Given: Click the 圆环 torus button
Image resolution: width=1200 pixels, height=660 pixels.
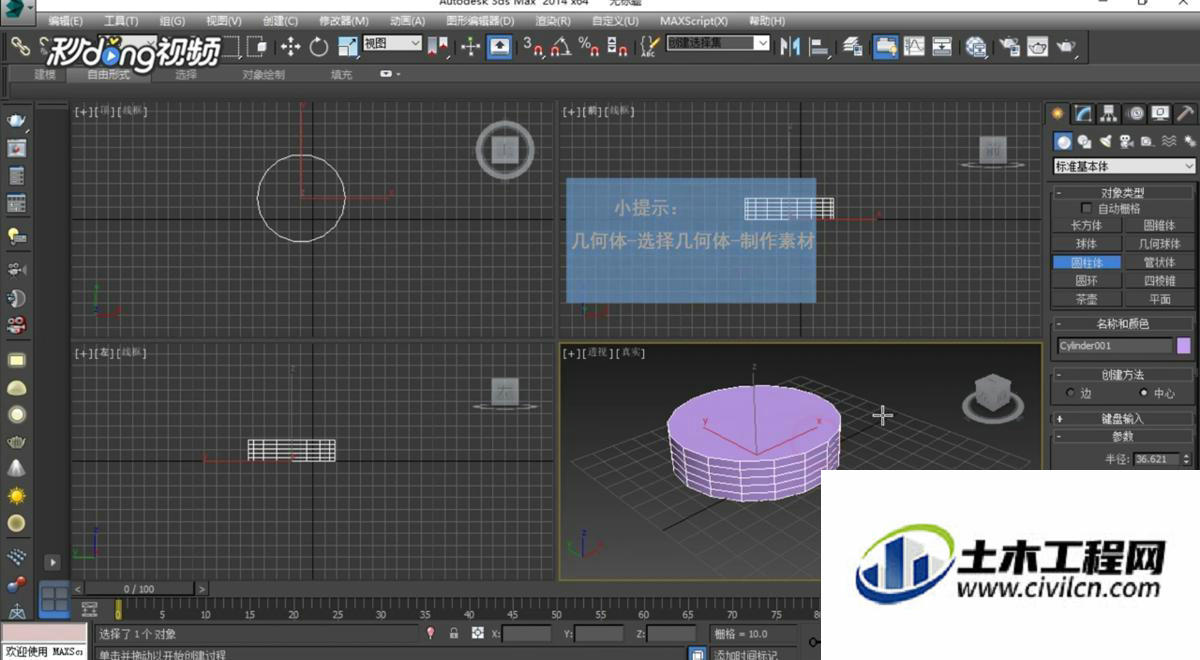Looking at the screenshot, I should (x=1087, y=281).
